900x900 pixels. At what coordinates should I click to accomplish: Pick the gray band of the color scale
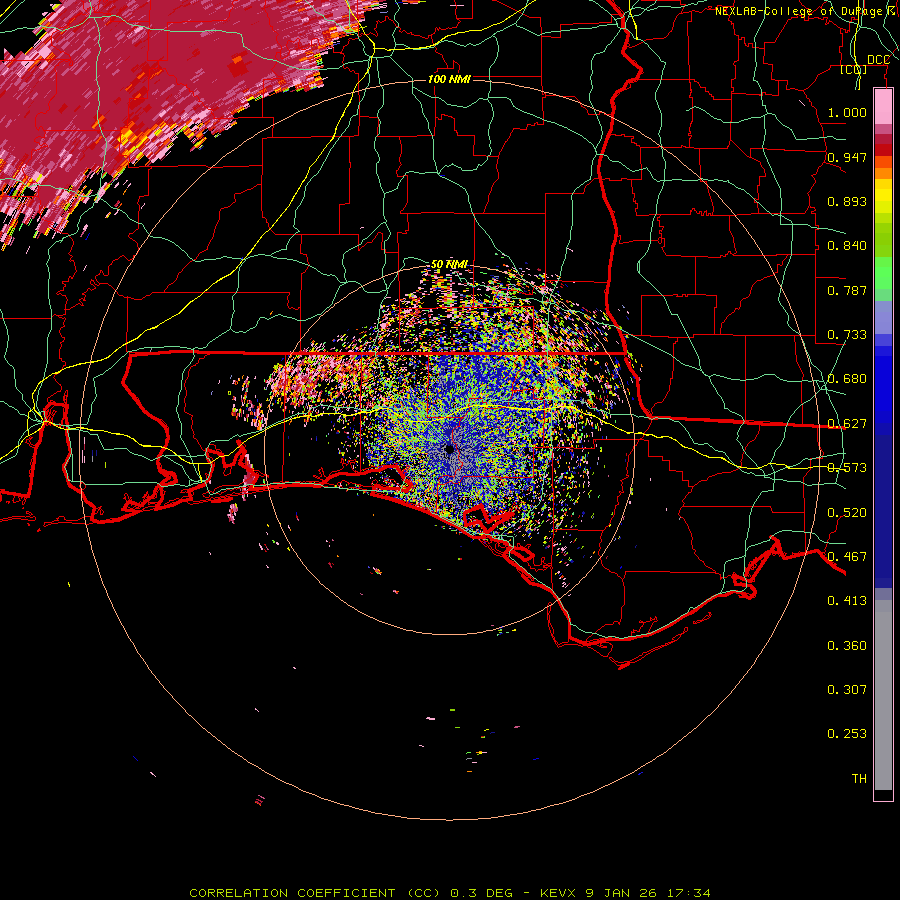point(883,695)
